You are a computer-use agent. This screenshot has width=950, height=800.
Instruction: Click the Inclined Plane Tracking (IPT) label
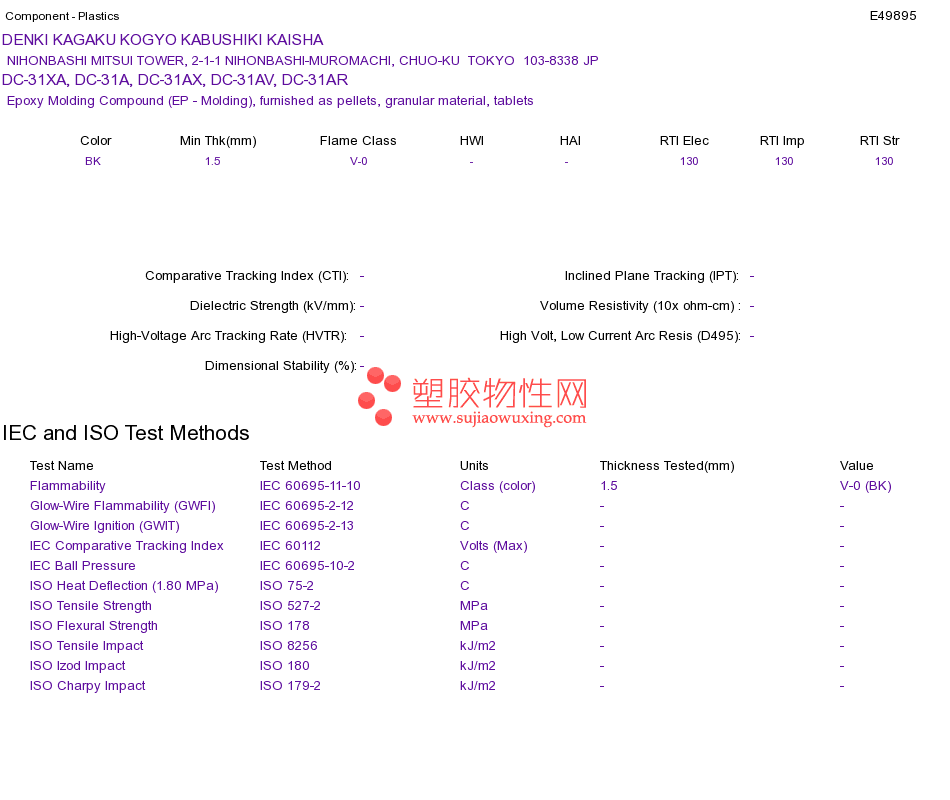651,276
